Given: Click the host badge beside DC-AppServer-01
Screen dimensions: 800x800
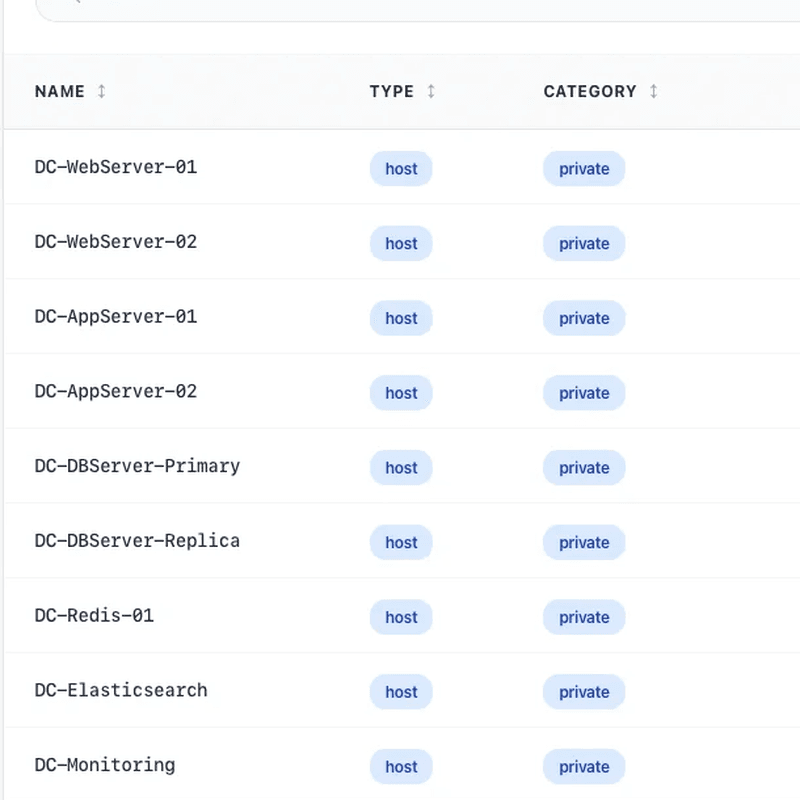Looking at the screenshot, I should click(x=401, y=318).
